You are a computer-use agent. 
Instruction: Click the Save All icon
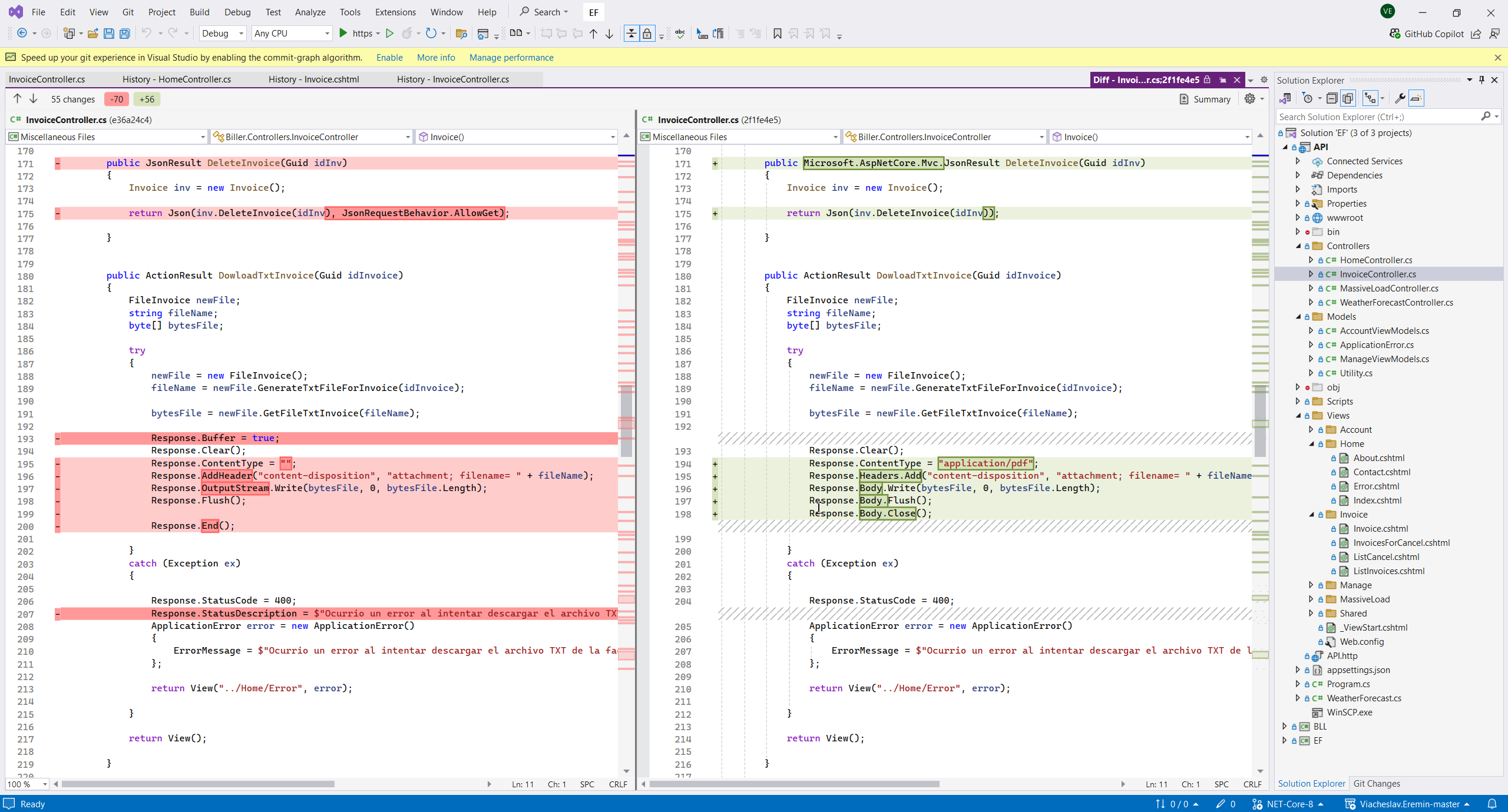124,34
